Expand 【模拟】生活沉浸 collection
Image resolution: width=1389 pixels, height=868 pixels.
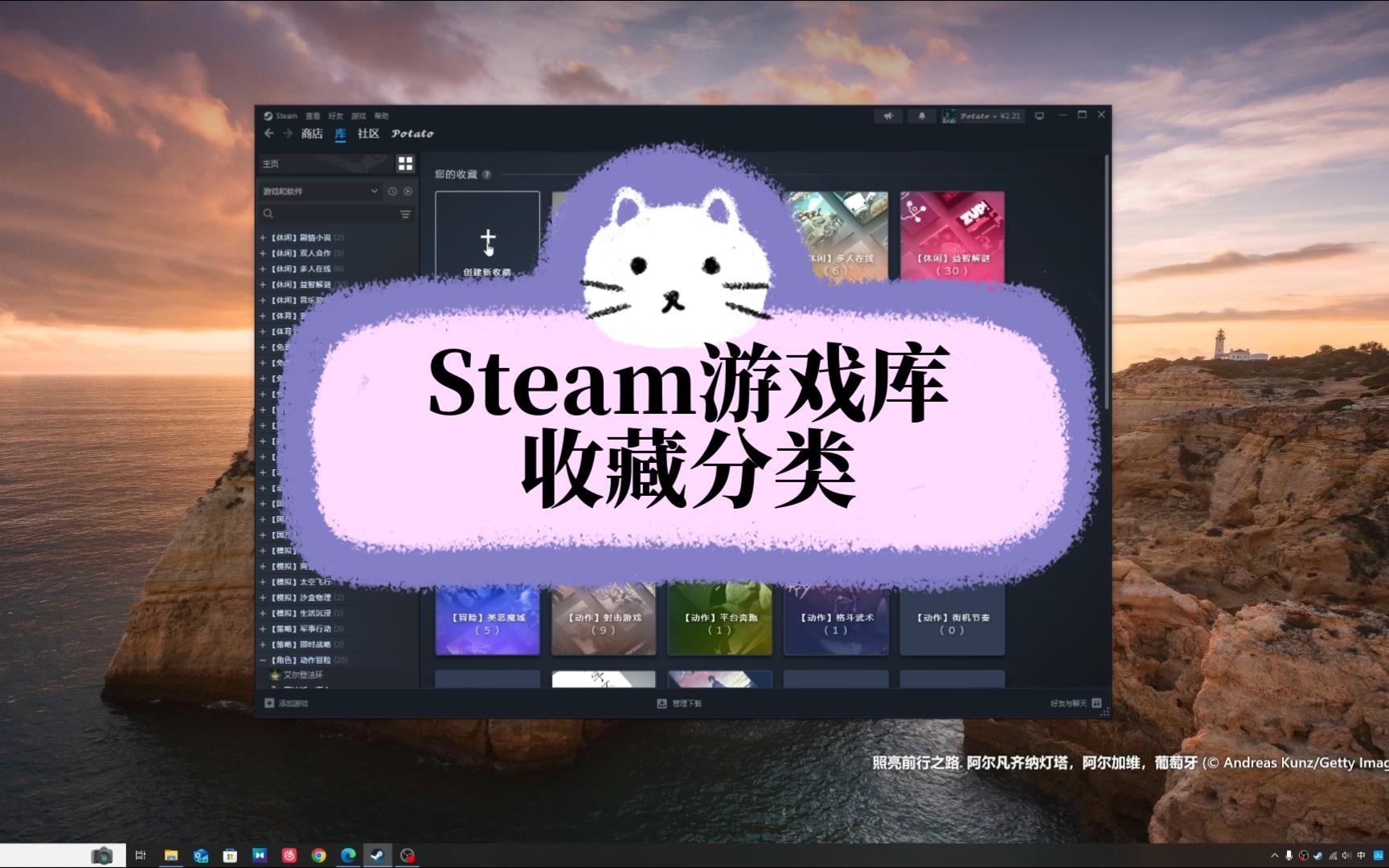[x=263, y=613]
